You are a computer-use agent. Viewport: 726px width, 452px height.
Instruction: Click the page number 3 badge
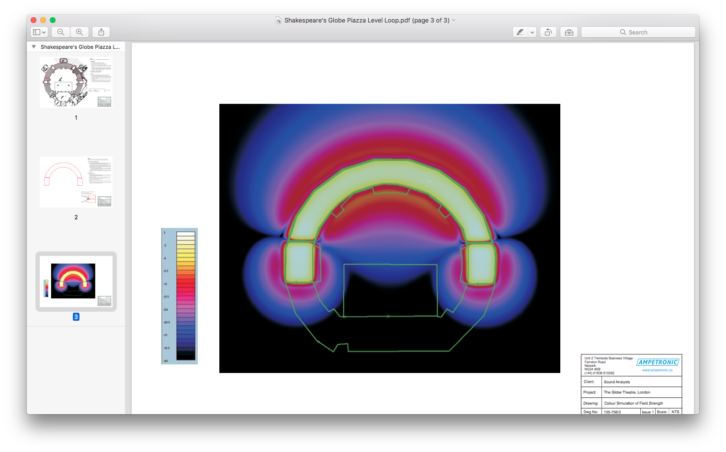(76, 317)
